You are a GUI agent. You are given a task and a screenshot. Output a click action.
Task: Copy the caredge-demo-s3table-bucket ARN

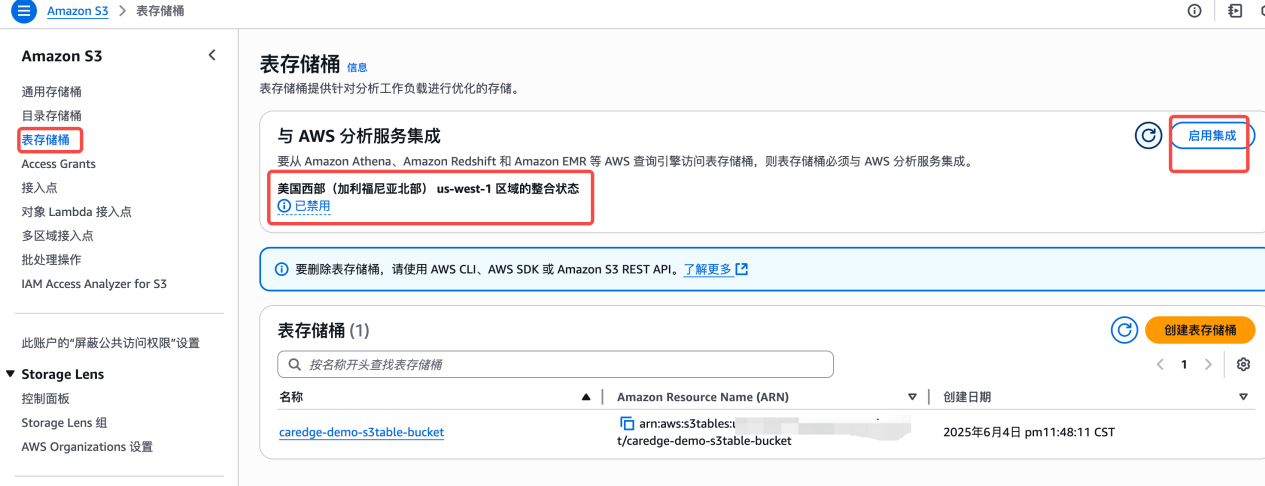coord(627,423)
